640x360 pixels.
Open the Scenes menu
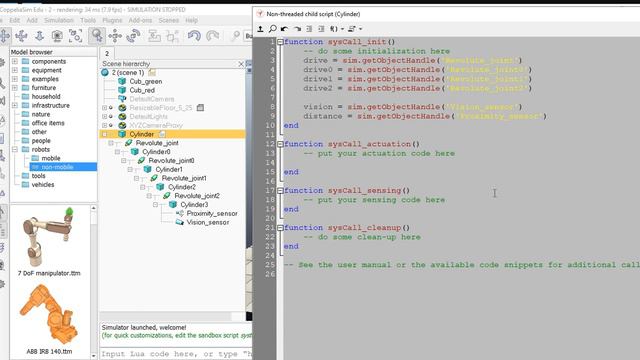coord(169,20)
